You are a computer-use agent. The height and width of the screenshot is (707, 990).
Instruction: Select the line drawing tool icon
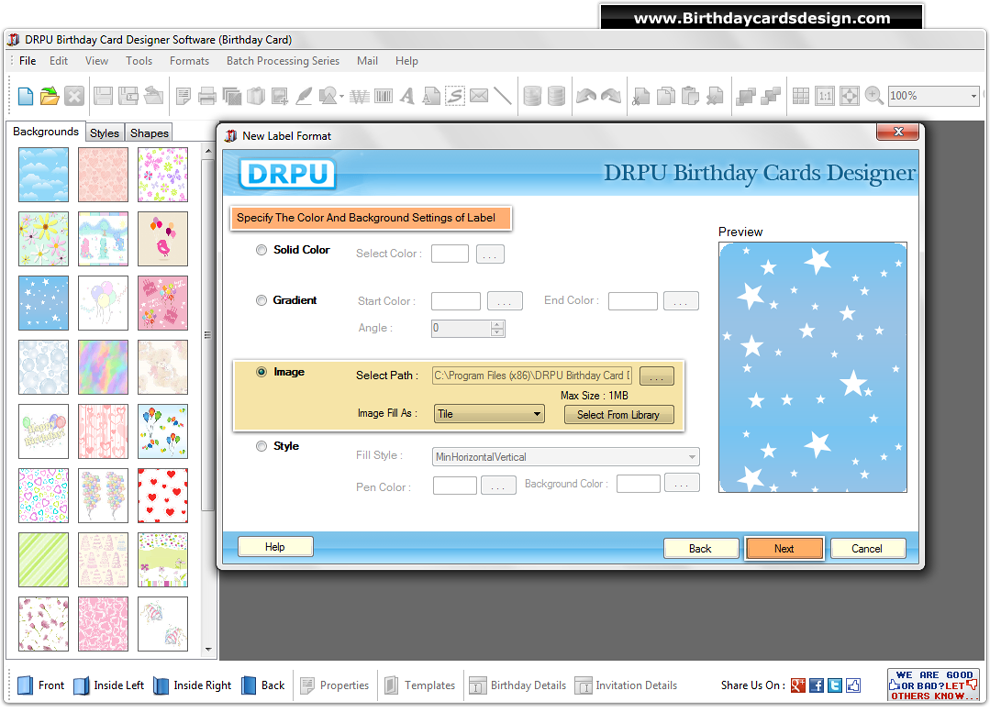tap(503, 96)
